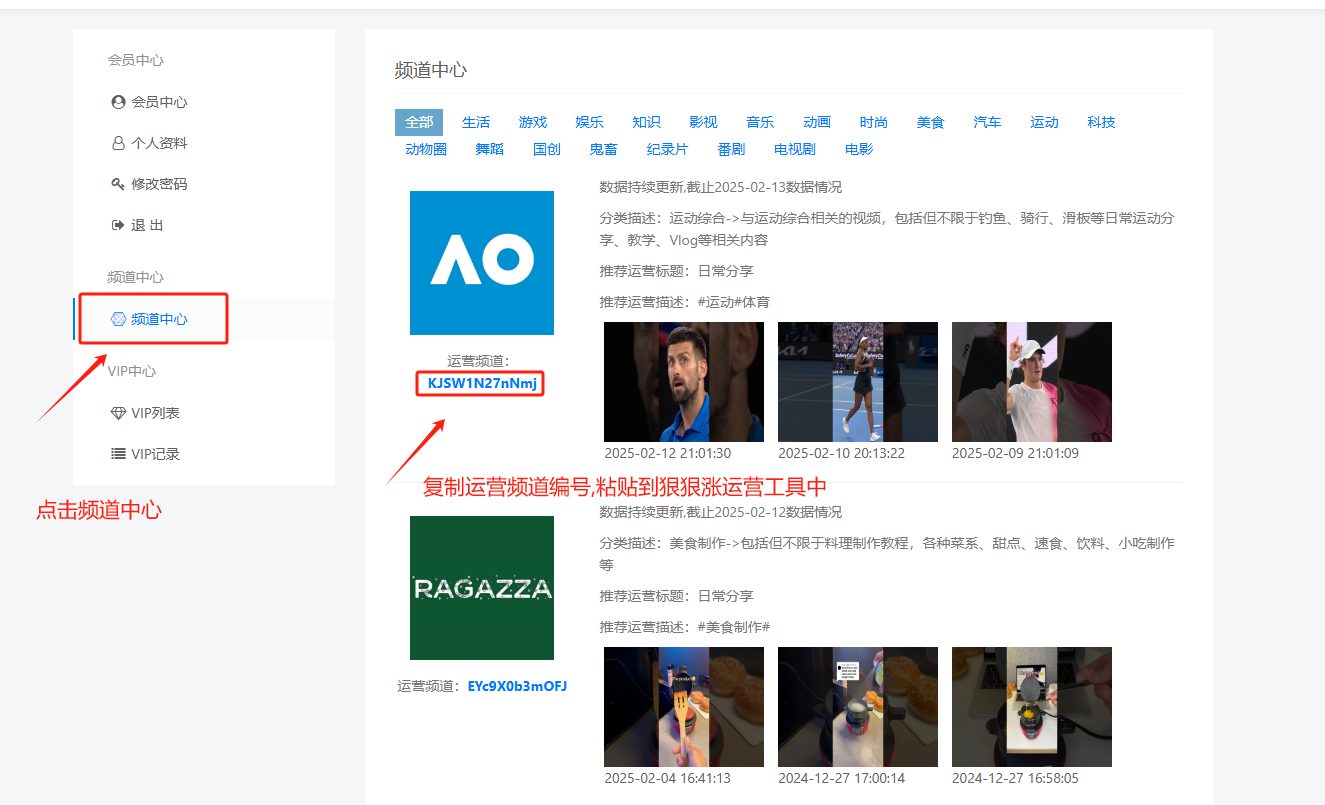This screenshot has width=1325, height=805.
Task: Click the 分类描述：美食制作 text
Action: tap(887, 554)
